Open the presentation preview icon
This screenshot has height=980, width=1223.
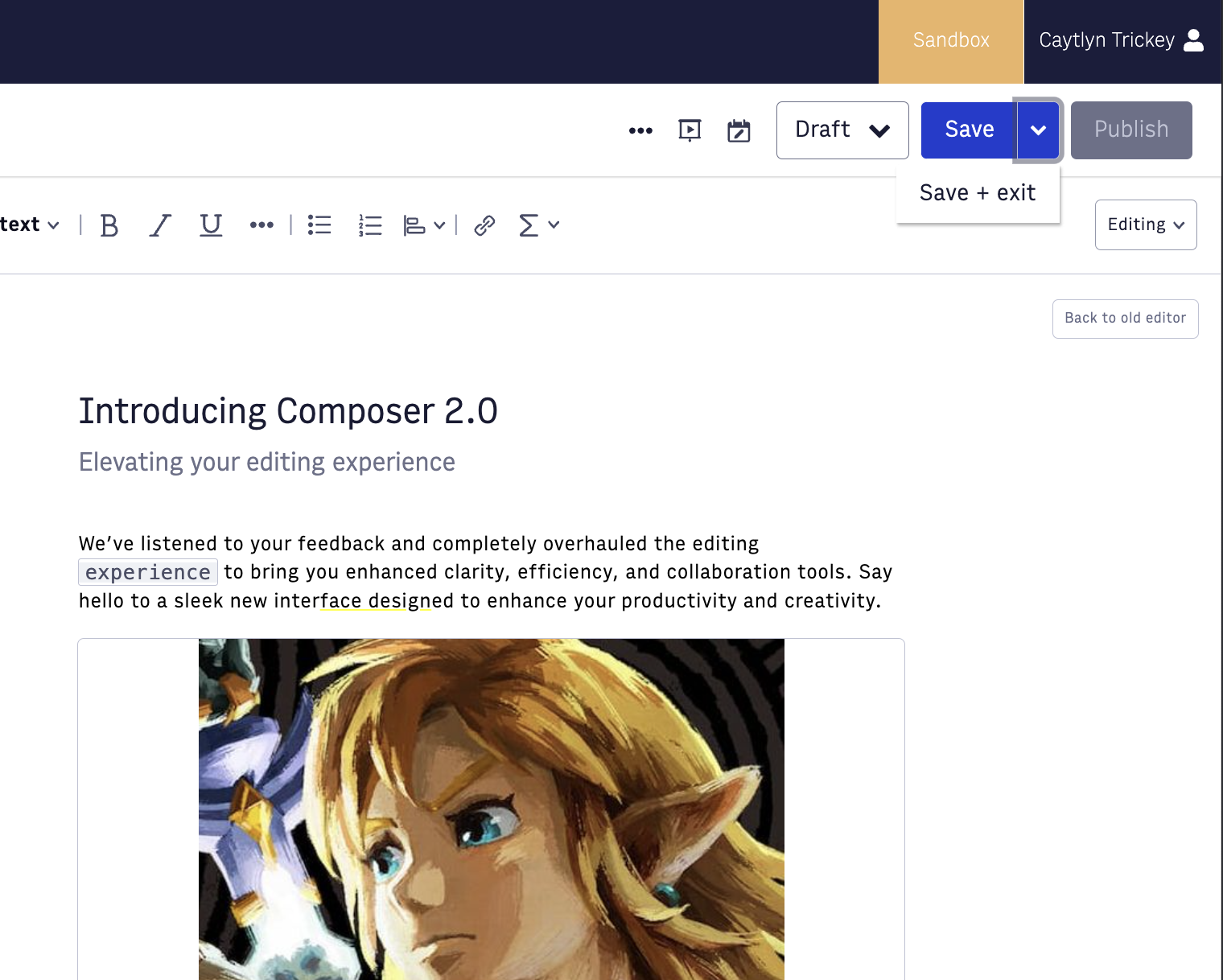(690, 130)
